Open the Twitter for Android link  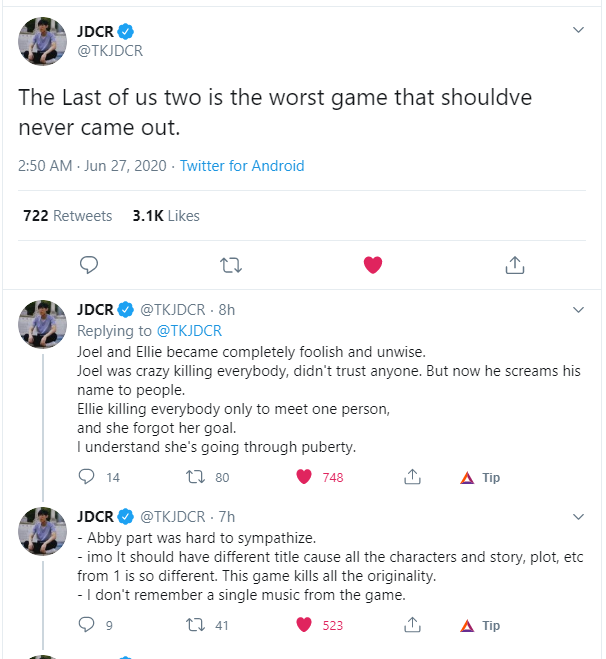tap(242, 166)
